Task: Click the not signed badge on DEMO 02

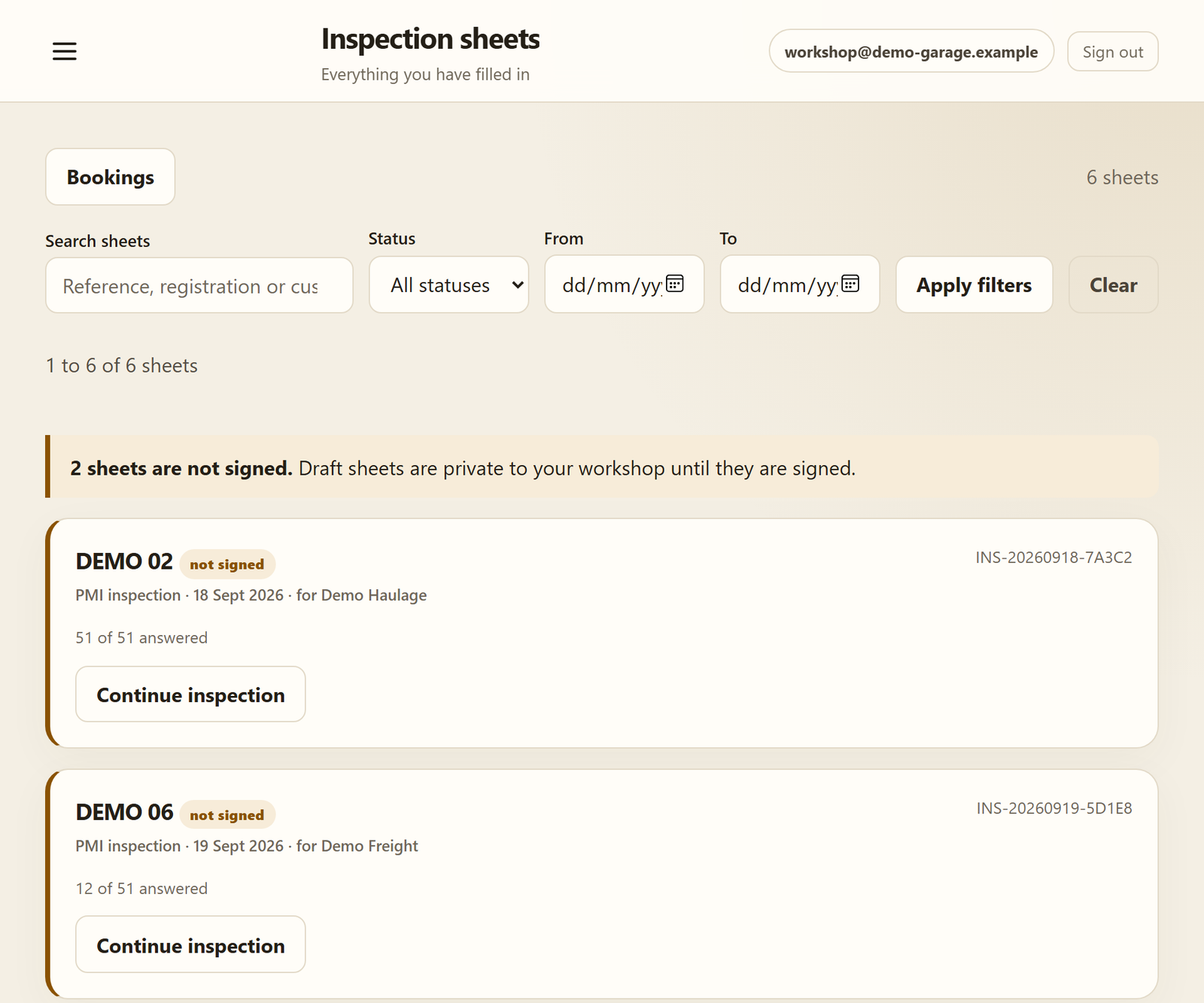Action: point(227,564)
